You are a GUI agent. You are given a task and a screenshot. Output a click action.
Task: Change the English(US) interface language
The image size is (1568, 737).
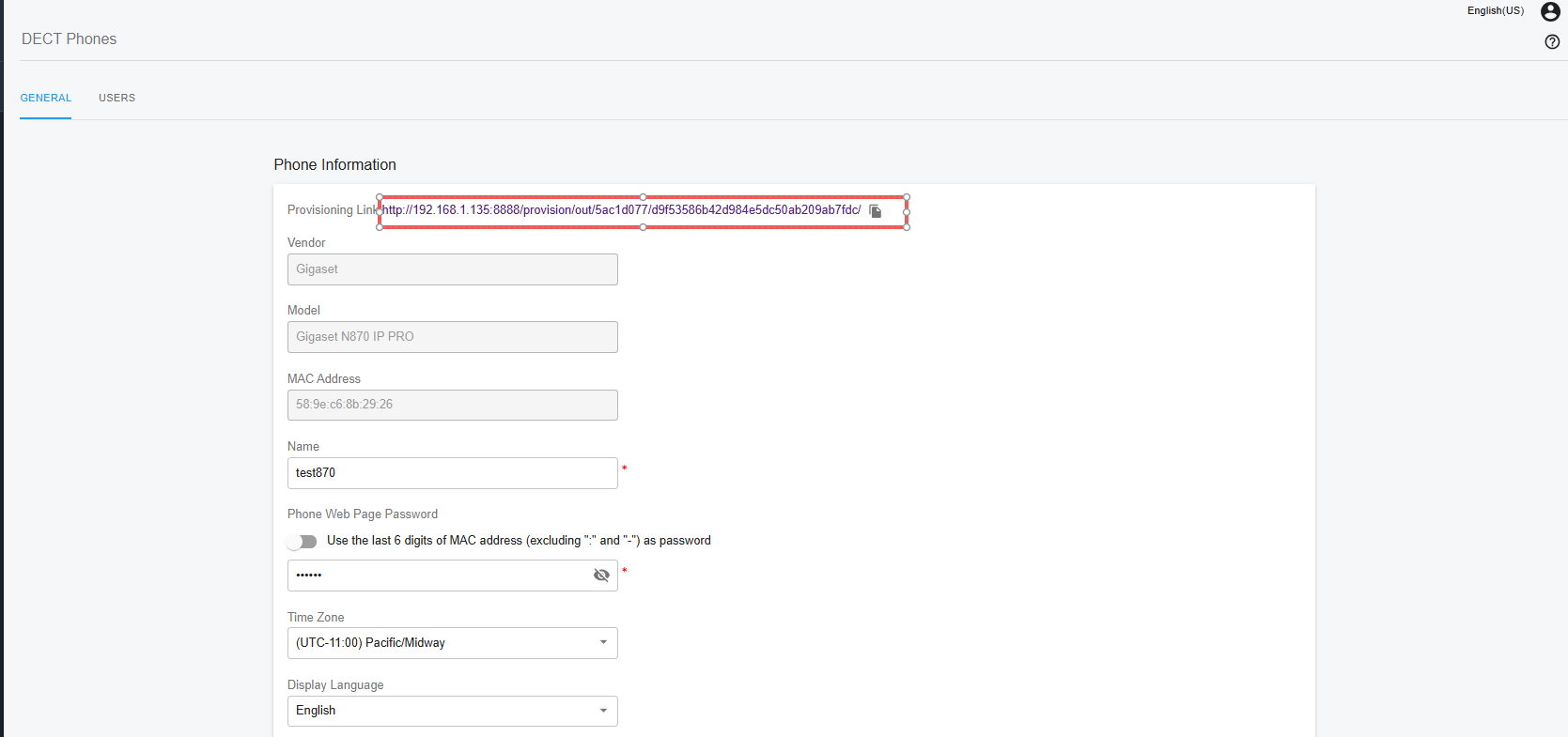click(1495, 11)
